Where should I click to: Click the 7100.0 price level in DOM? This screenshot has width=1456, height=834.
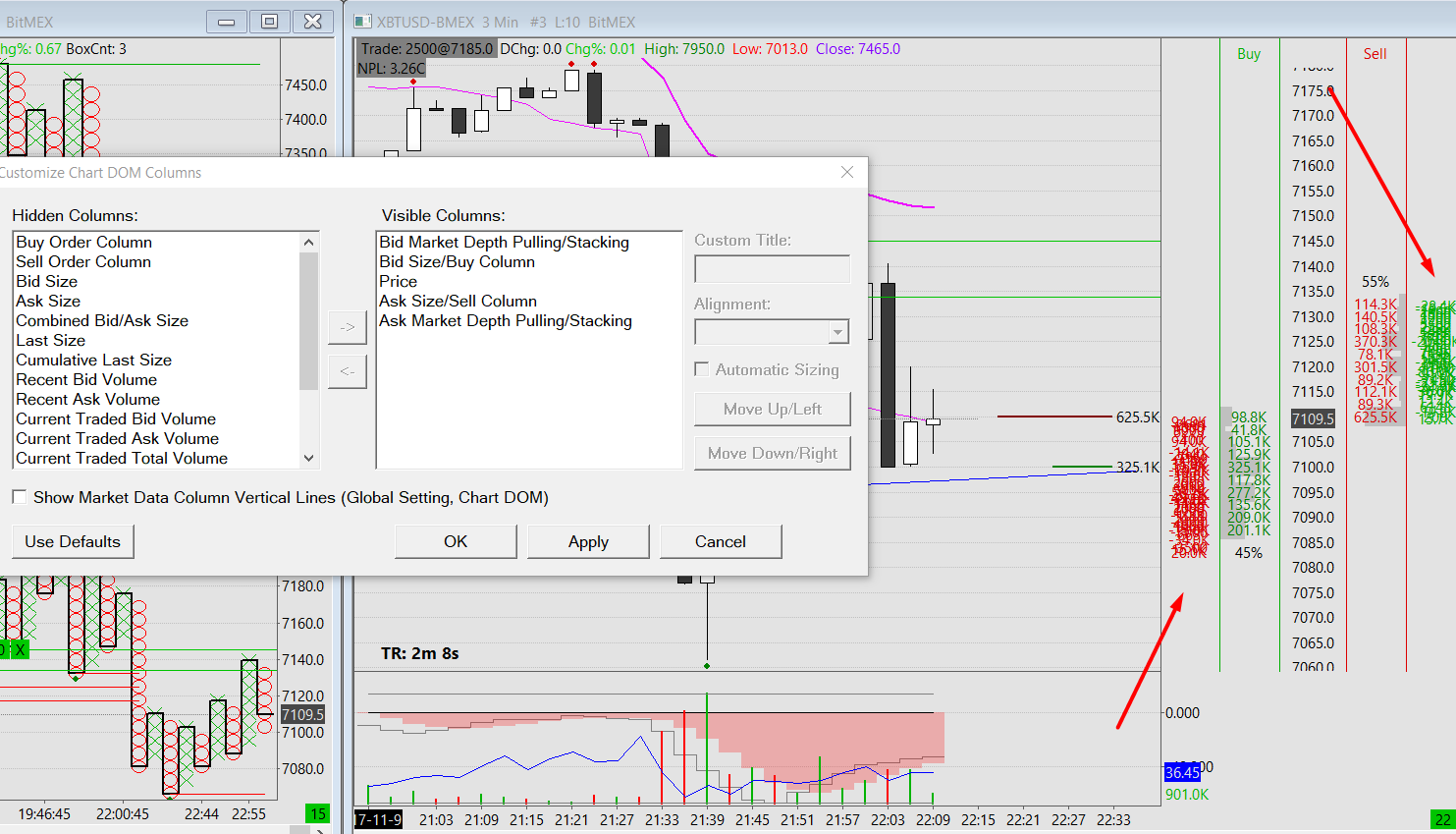(1313, 467)
